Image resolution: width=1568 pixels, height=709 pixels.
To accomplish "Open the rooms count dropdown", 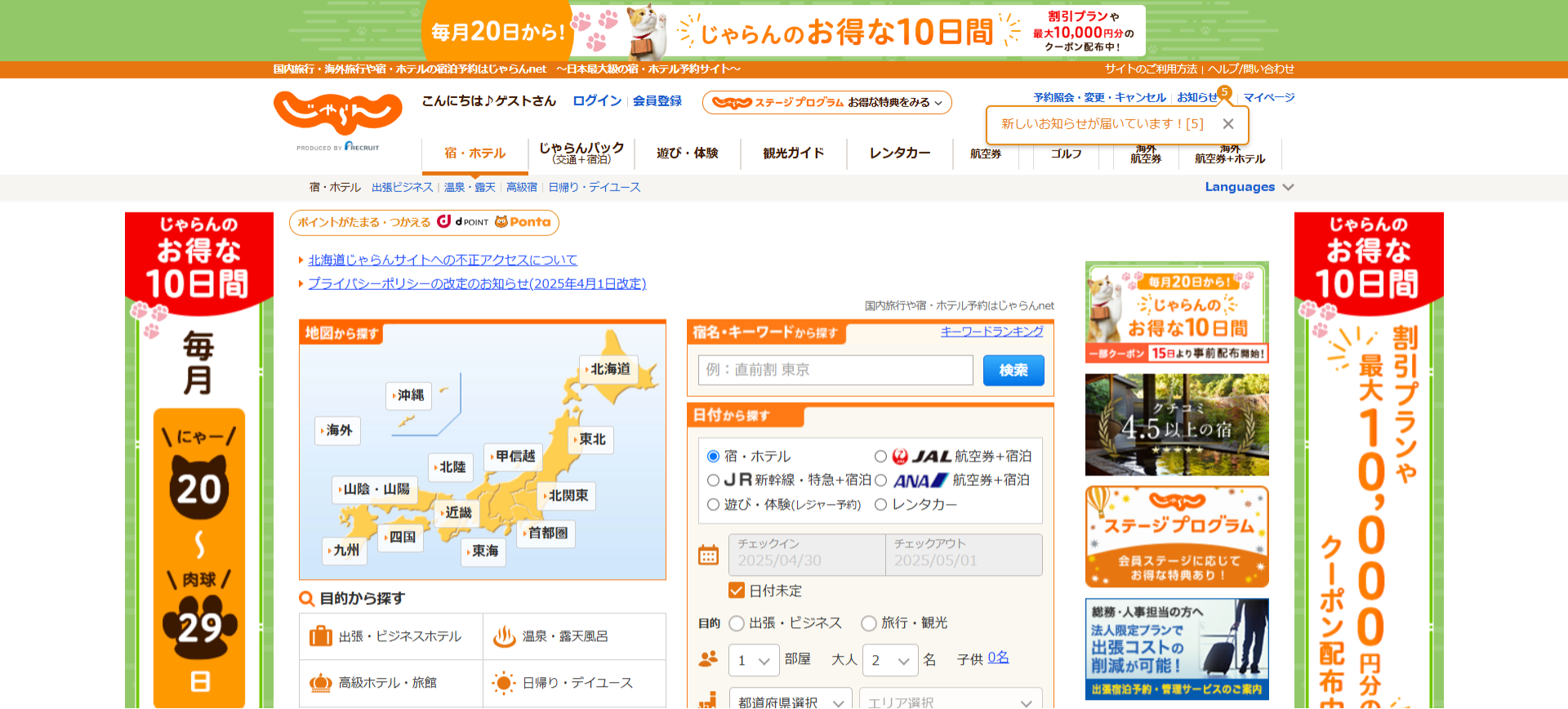I will (x=753, y=660).
